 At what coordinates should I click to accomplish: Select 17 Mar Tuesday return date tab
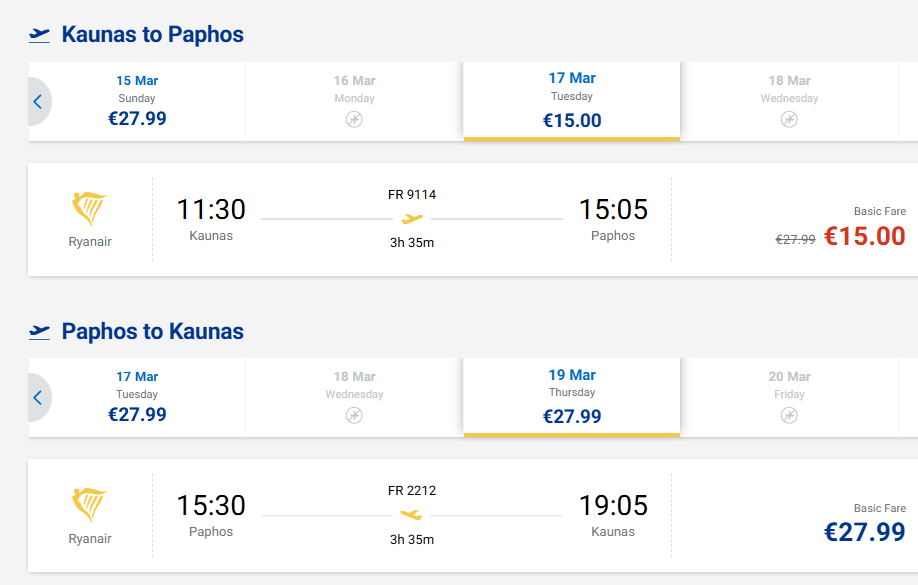click(137, 397)
